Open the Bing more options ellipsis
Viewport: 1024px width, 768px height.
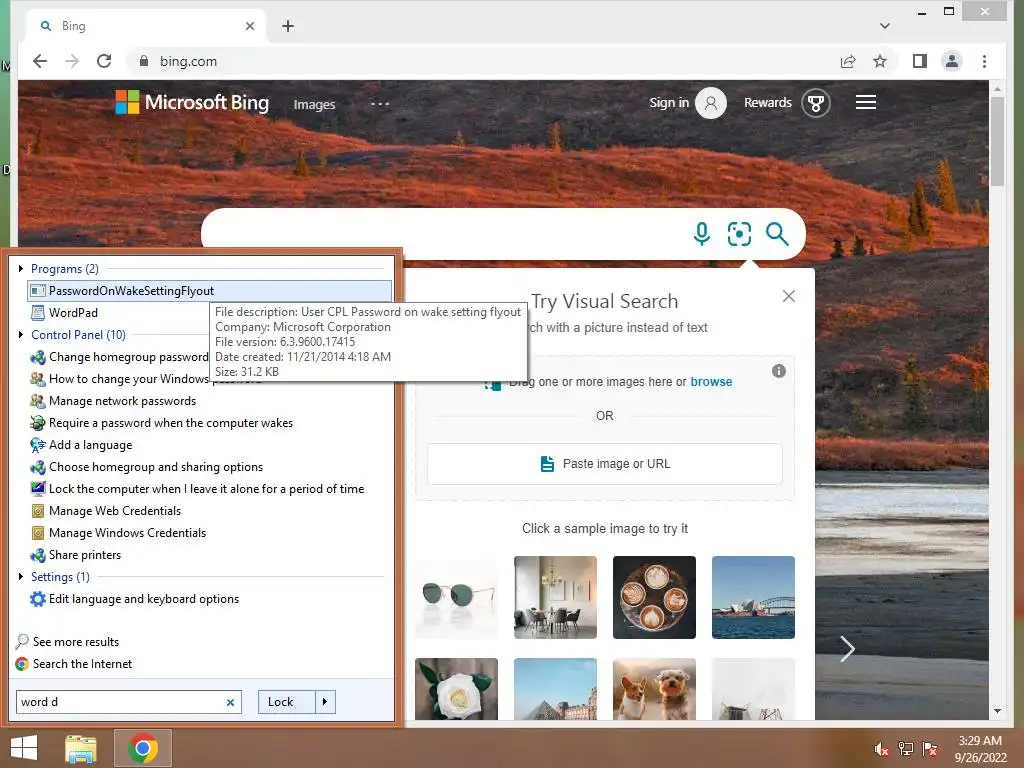[x=380, y=104]
